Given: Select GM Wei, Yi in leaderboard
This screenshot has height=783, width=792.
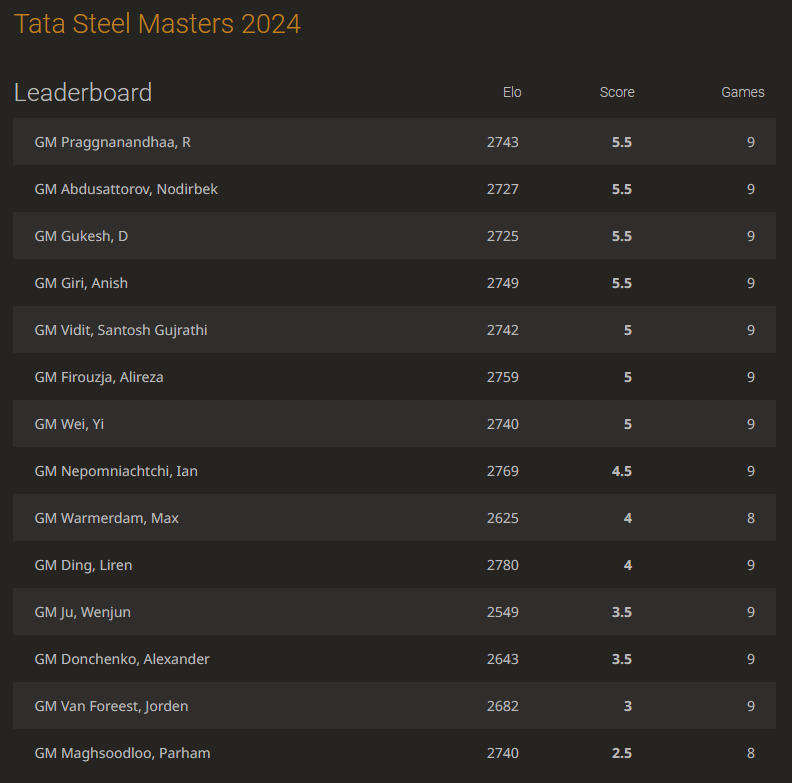Looking at the screenshot, I should click(x=69, y=424).
